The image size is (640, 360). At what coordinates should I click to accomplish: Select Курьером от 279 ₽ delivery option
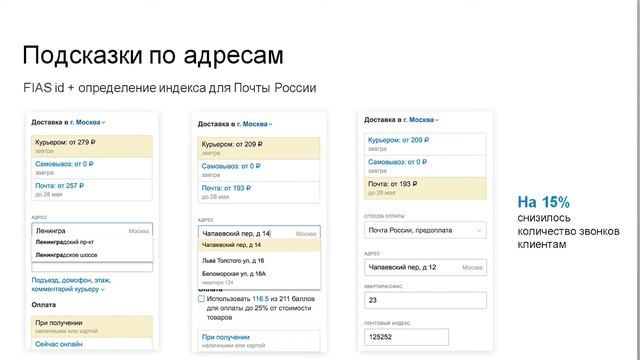(x=92, y=147)
